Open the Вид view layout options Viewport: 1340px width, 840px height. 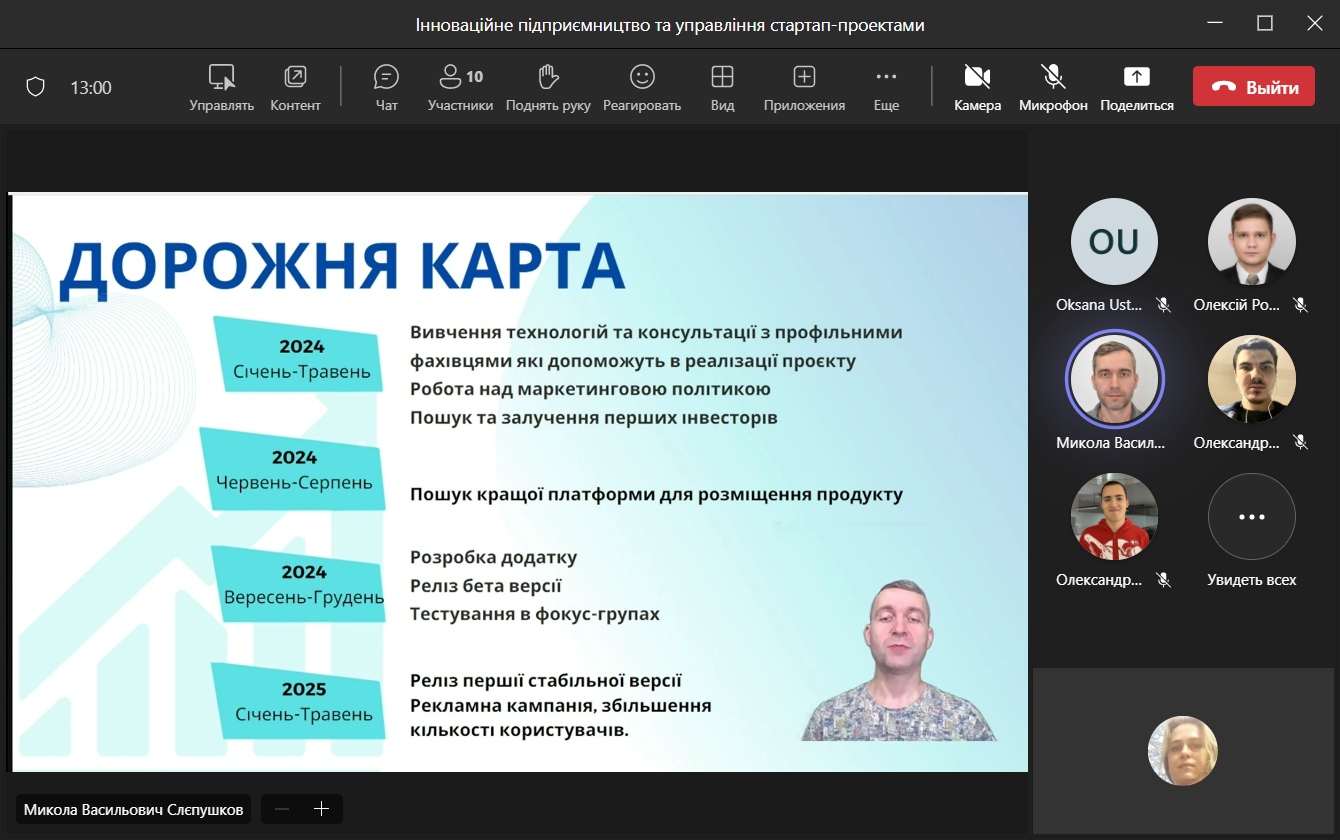click(722, 86)
